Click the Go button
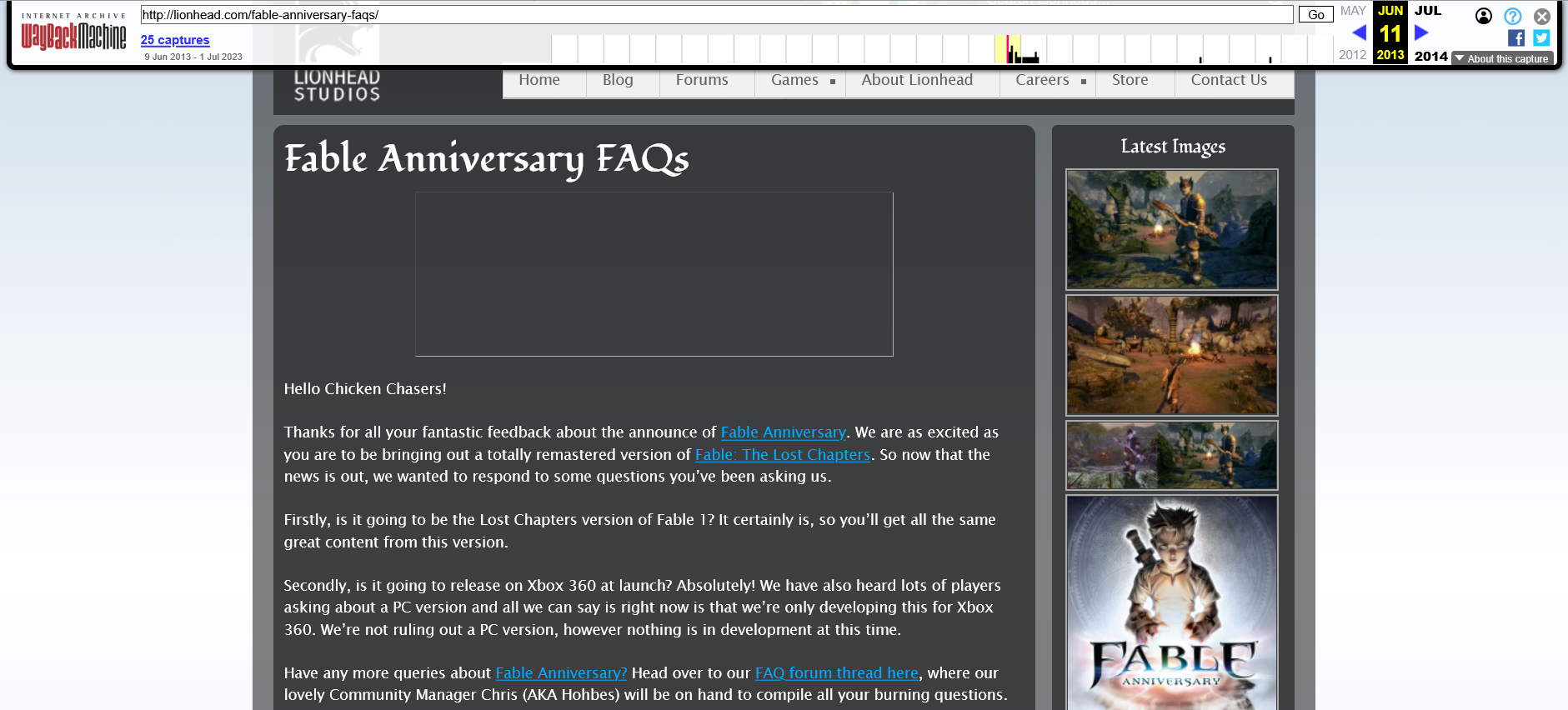1568x710 pixels. [x=1316, y=14]
